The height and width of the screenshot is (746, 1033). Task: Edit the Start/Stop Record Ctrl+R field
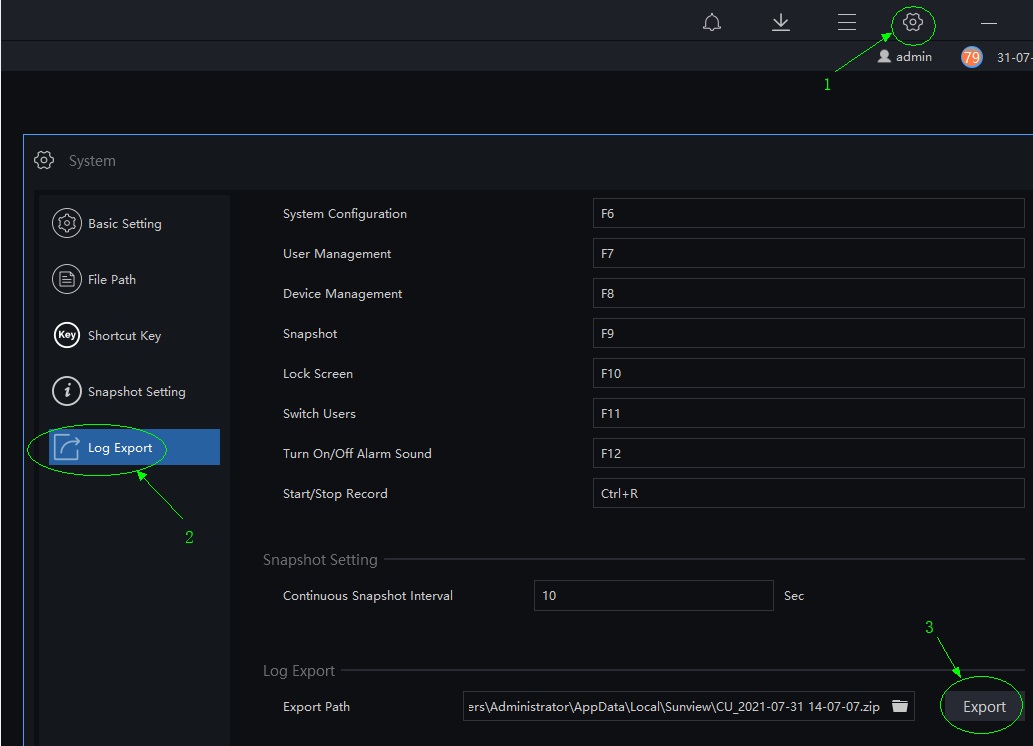pyautogui.click(x=808, y=494)
